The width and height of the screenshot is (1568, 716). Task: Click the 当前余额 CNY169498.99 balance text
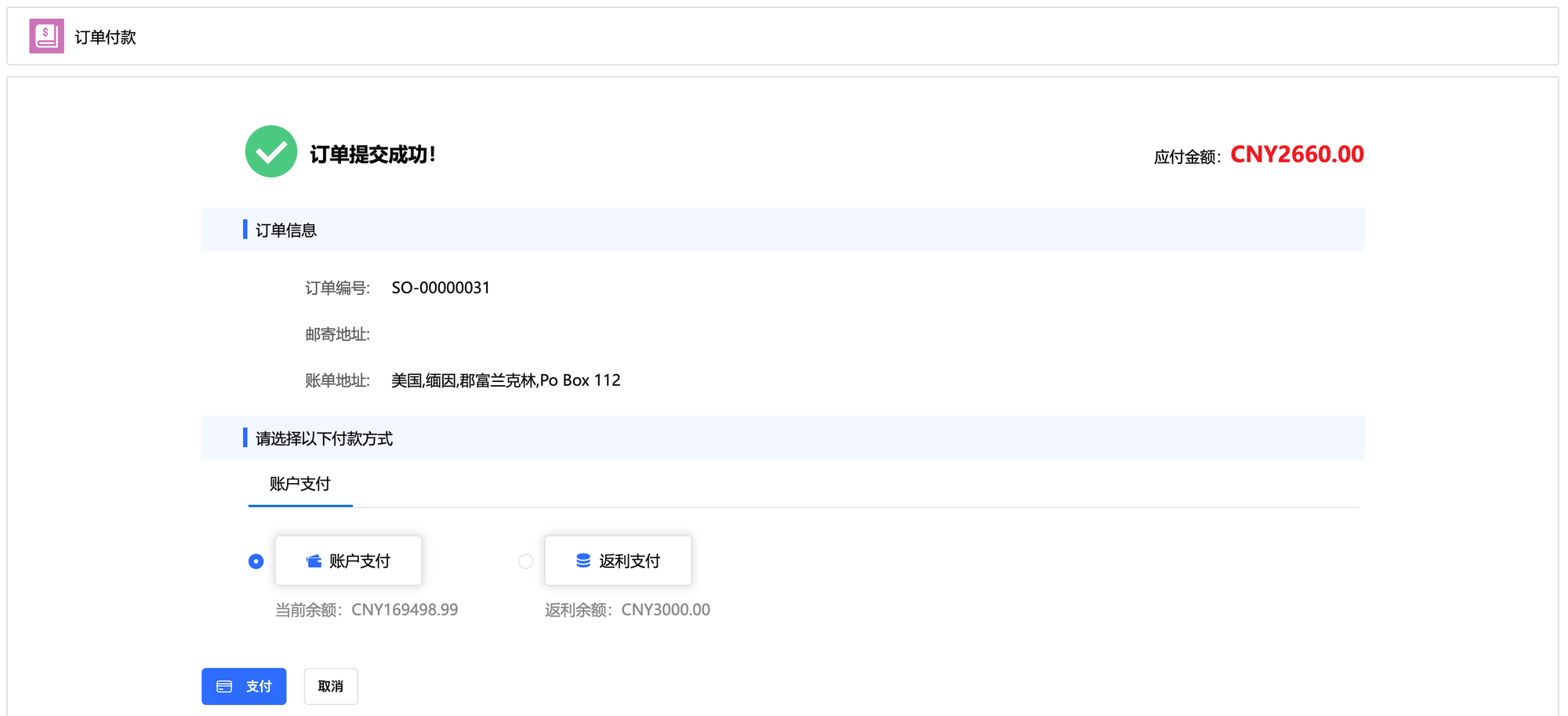366,609
